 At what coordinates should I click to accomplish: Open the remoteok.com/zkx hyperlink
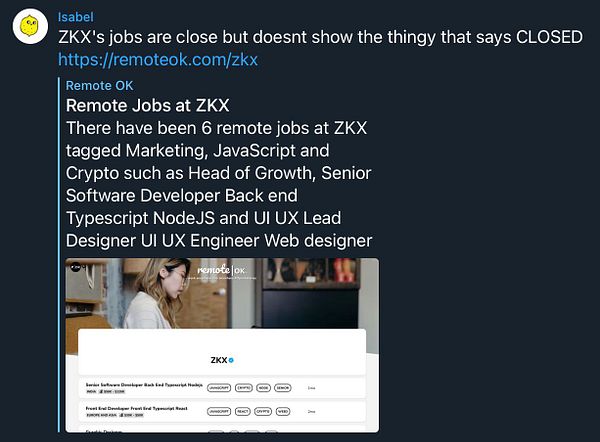[x=158, y=60]
